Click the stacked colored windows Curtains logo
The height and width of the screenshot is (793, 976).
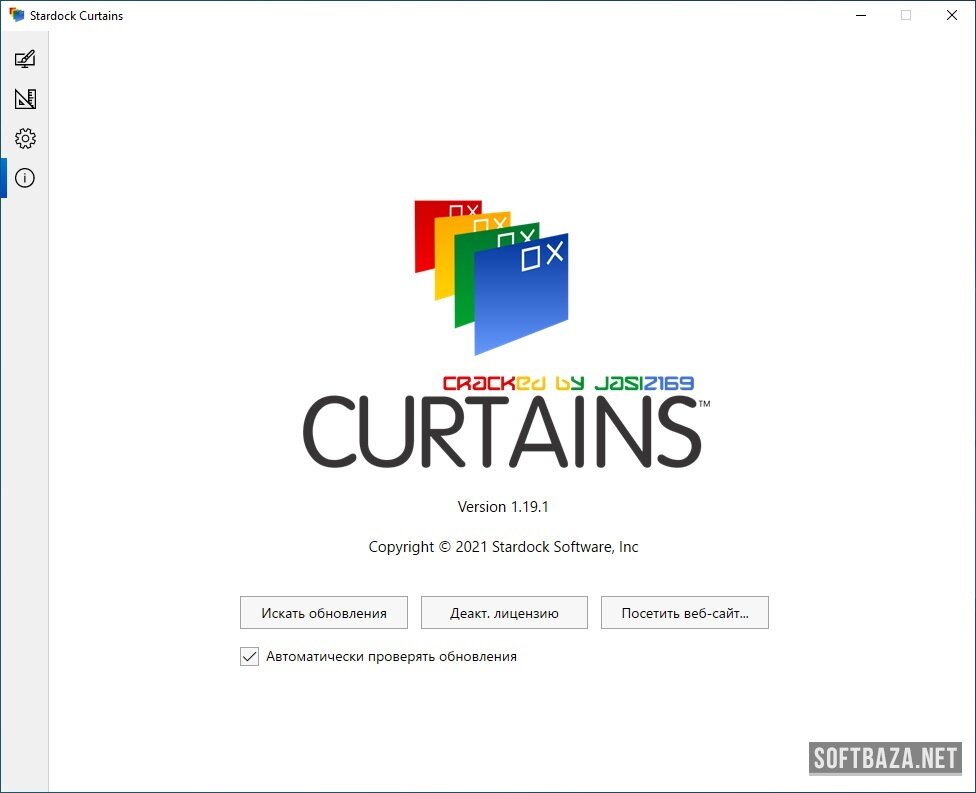point(491,277)
